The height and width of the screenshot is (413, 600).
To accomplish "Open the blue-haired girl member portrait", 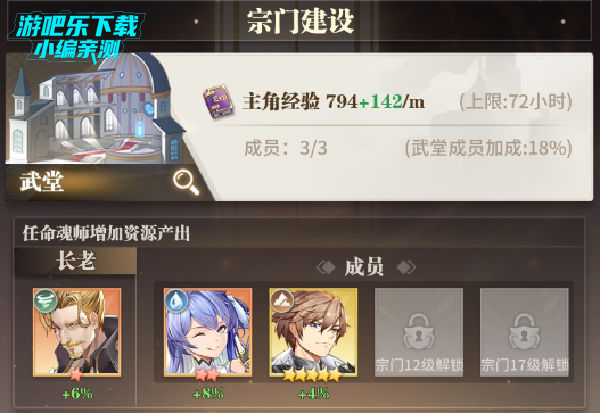I will (x=208, y=333).
